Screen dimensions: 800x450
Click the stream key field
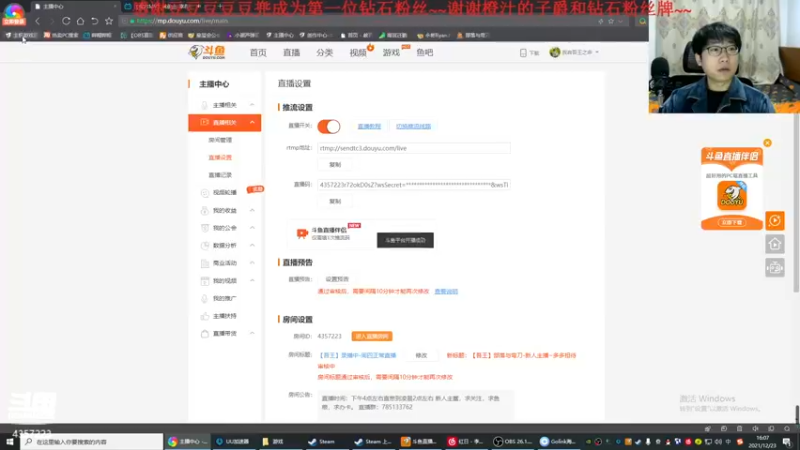click(414, 185)
